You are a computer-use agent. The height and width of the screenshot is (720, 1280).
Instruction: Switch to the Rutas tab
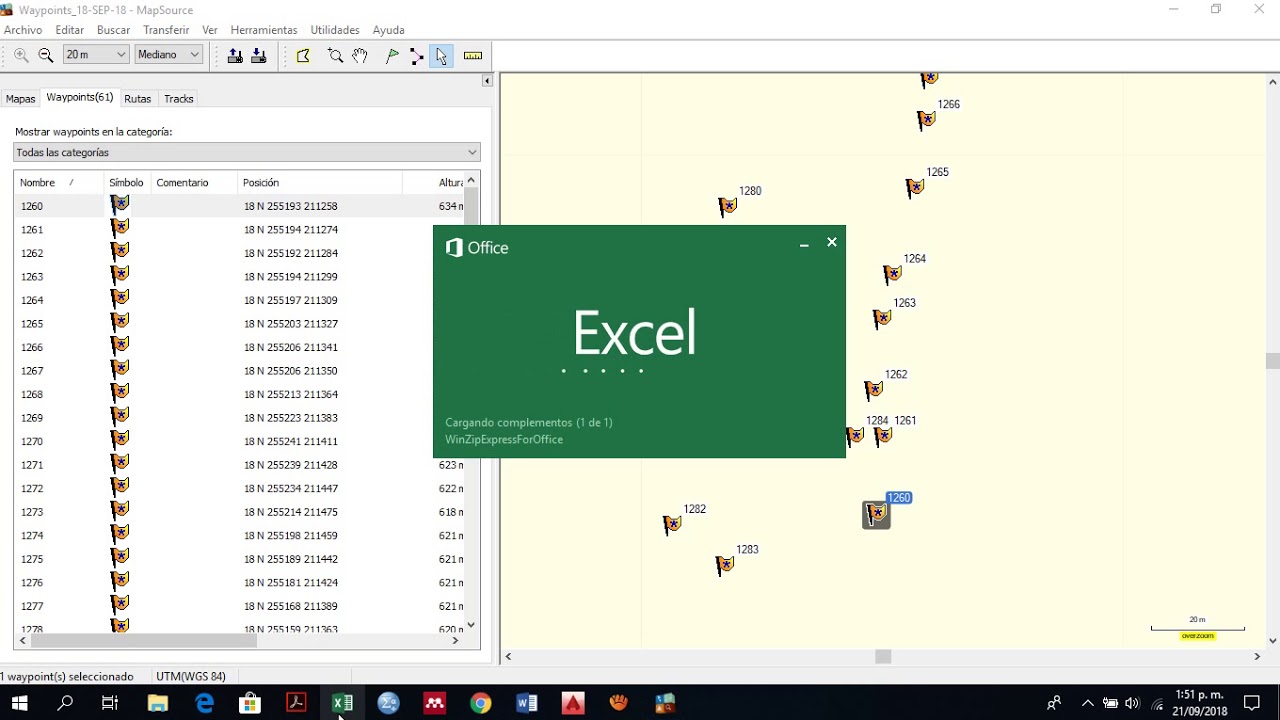click(x=138, y=99)
